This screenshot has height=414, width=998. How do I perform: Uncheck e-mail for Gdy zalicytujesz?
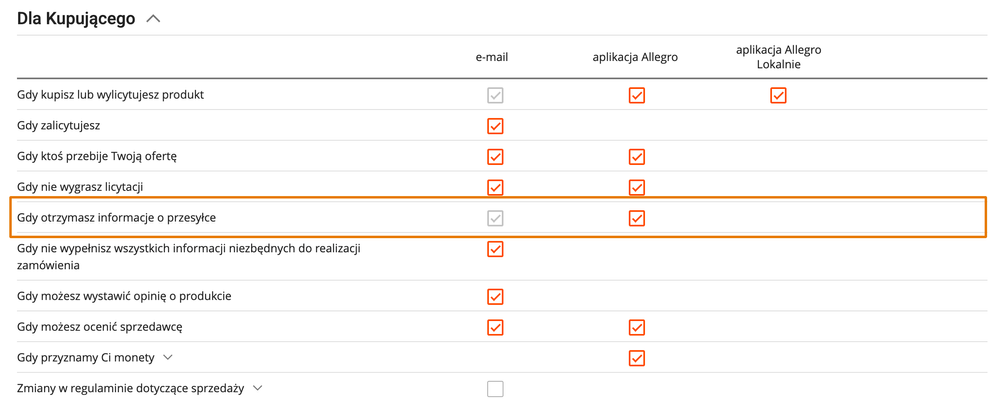(x=495, y=126)
